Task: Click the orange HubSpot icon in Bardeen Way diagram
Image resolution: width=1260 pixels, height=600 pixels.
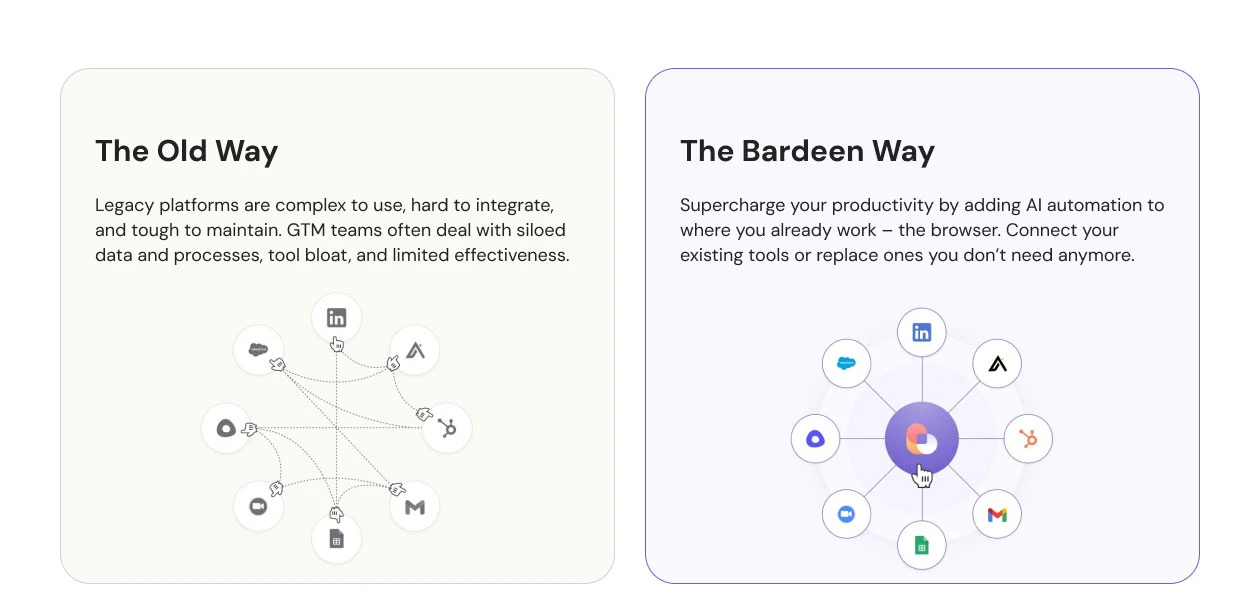Action: [1028, 438]
